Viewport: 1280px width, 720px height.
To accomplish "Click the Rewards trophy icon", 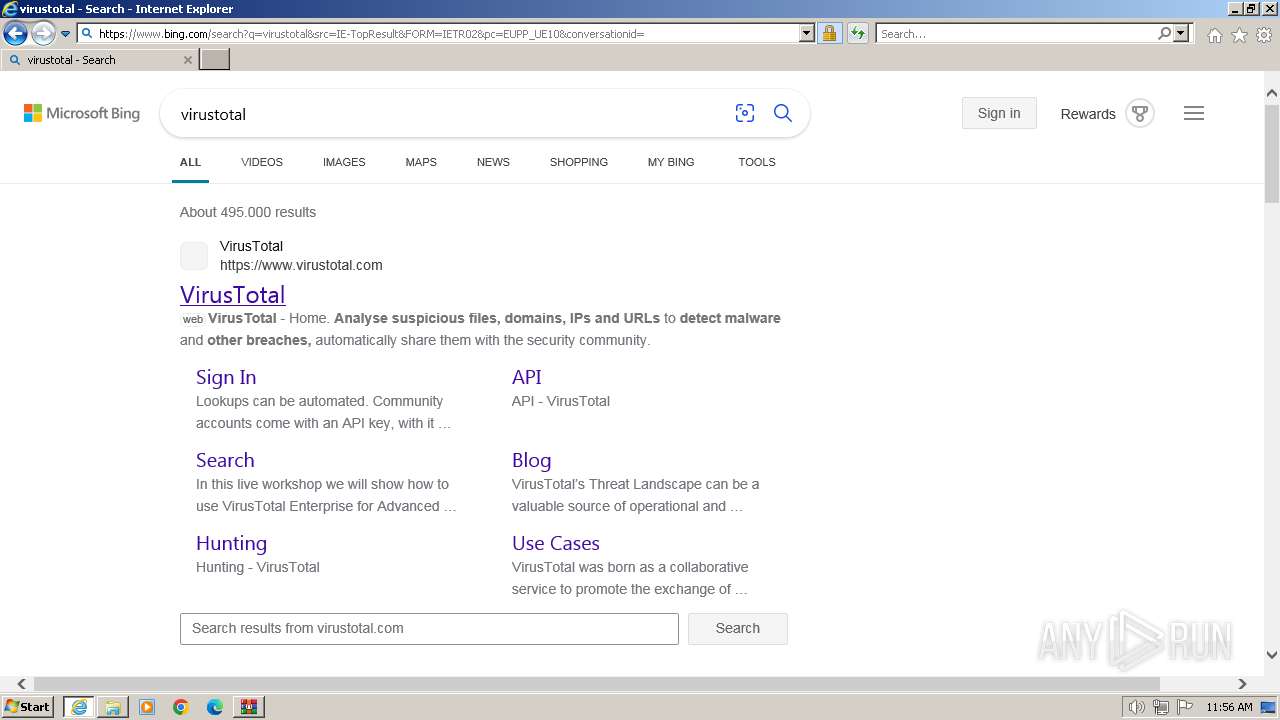I will pyautogui.click(x=1140, y=113).
